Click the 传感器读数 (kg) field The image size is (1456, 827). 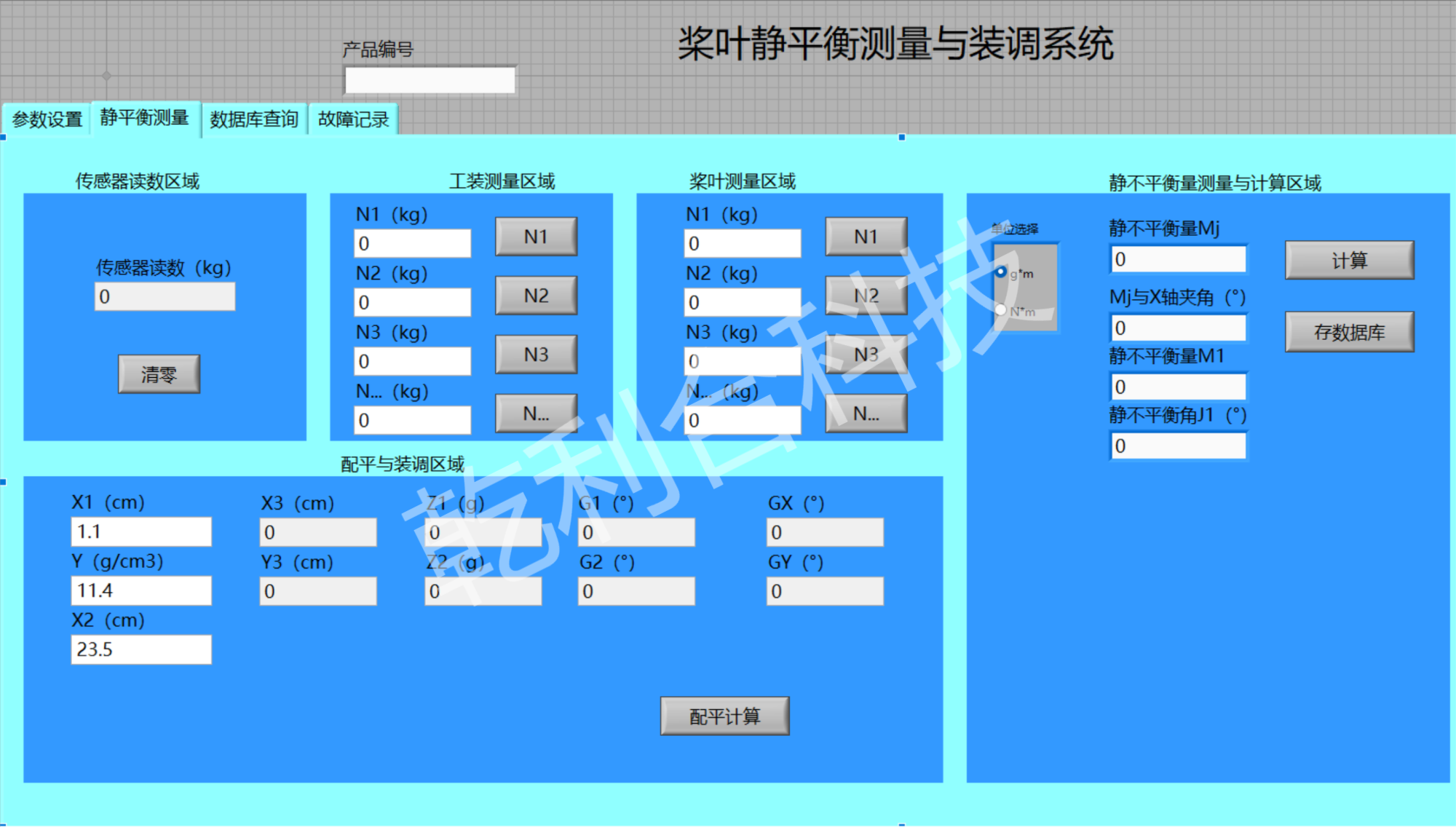point(165,296)
